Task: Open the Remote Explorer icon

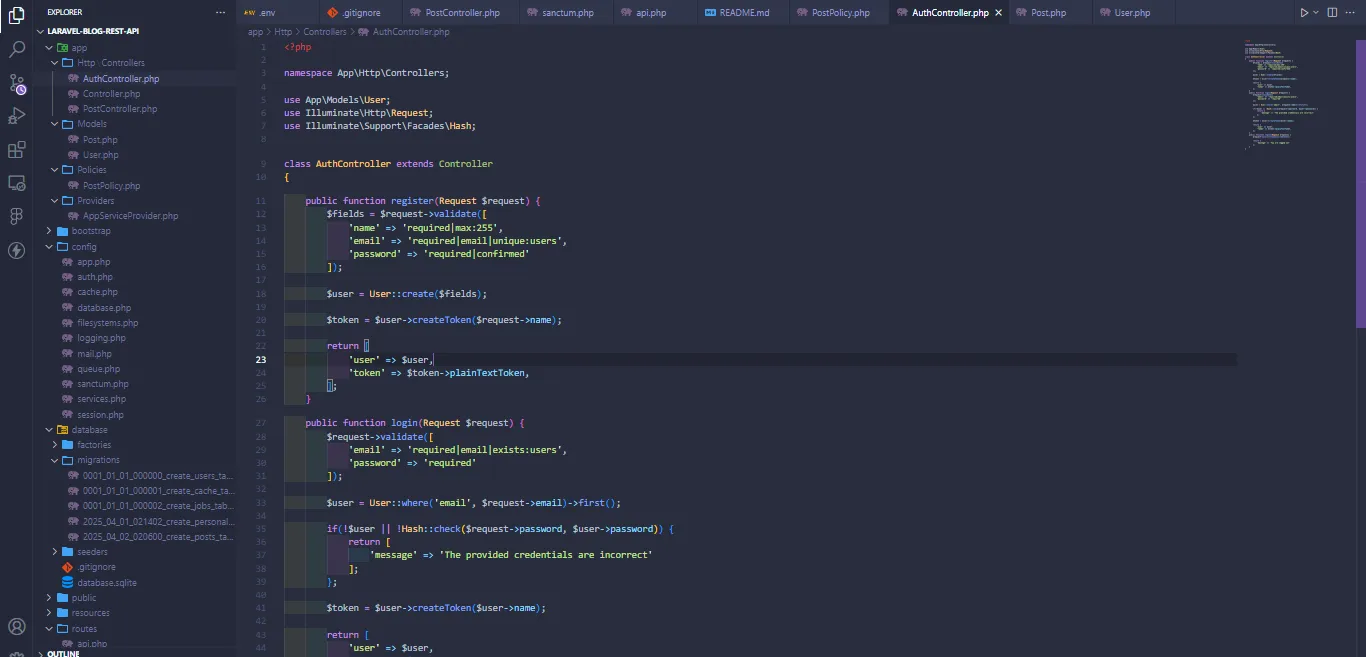Action: [16, 183]
